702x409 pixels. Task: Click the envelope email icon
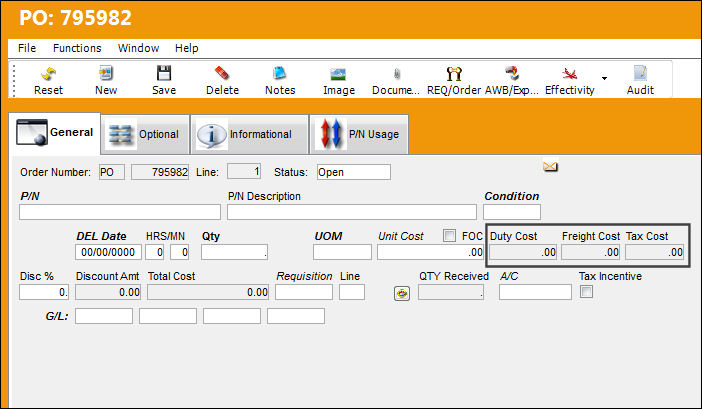[x=550, y=166]
